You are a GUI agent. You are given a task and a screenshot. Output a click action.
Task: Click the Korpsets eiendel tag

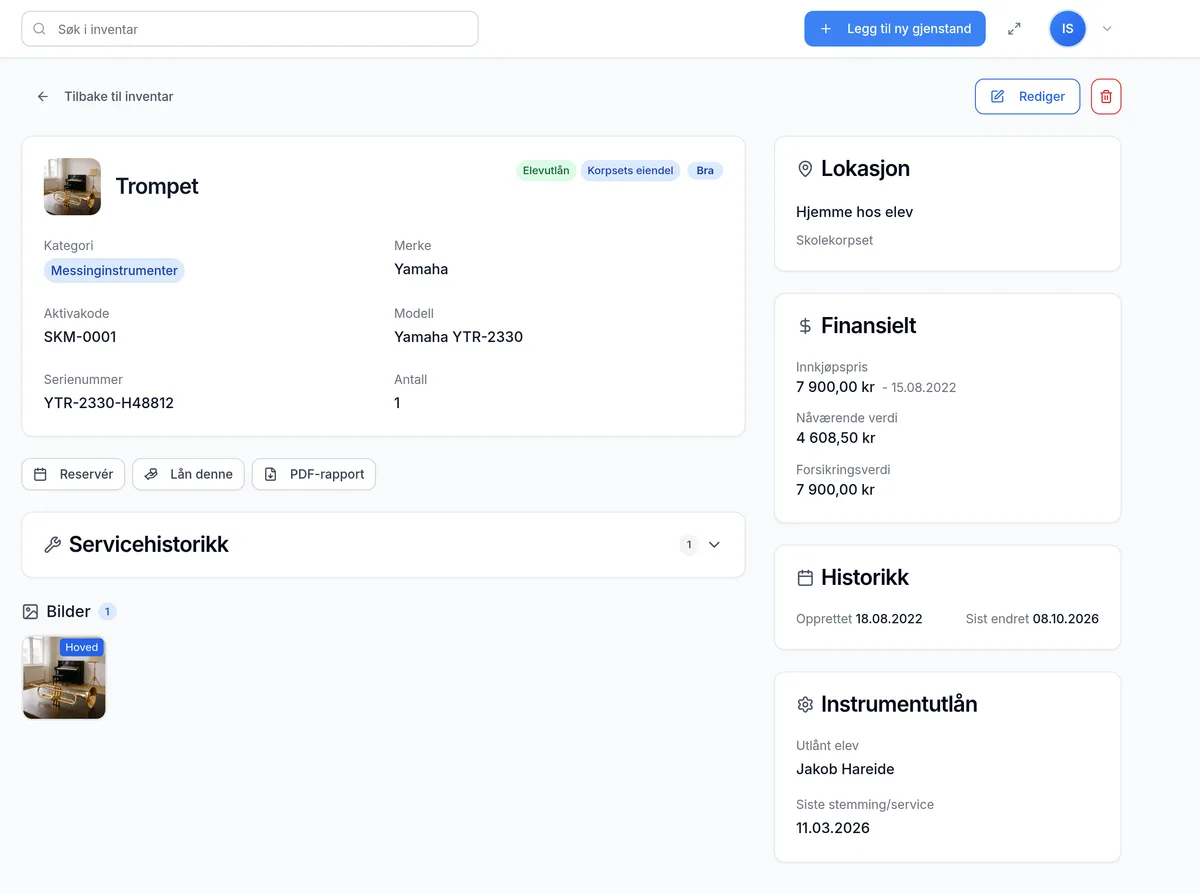tap(631, 171)
